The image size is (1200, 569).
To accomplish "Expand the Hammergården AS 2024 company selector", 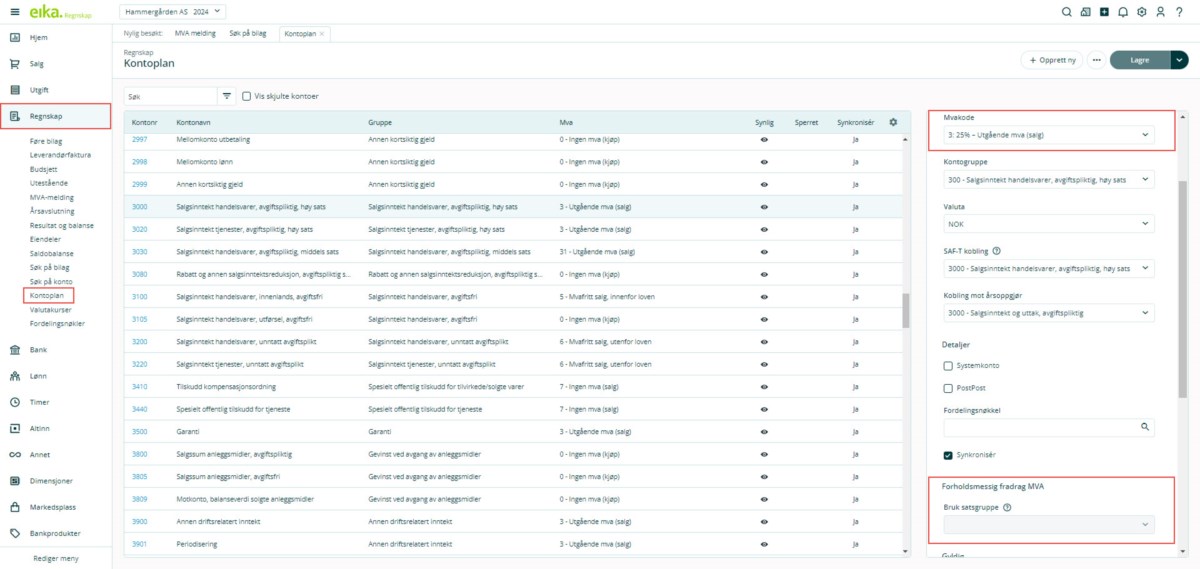I will point(174,12).
